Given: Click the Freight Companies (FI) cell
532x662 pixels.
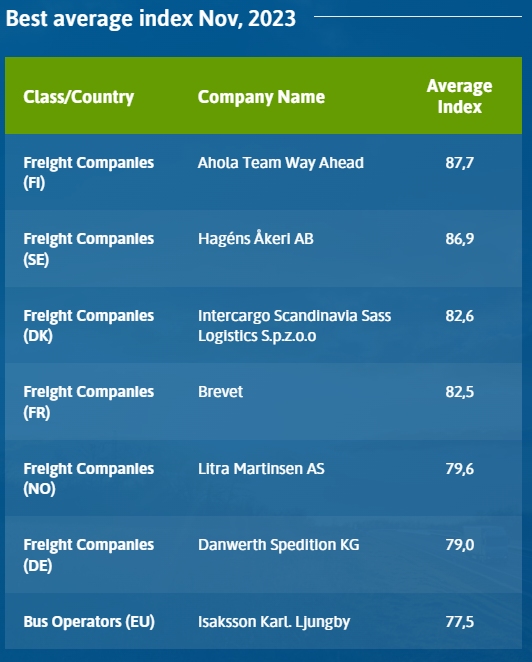Looking at the screenshot, I should (89, 173).
